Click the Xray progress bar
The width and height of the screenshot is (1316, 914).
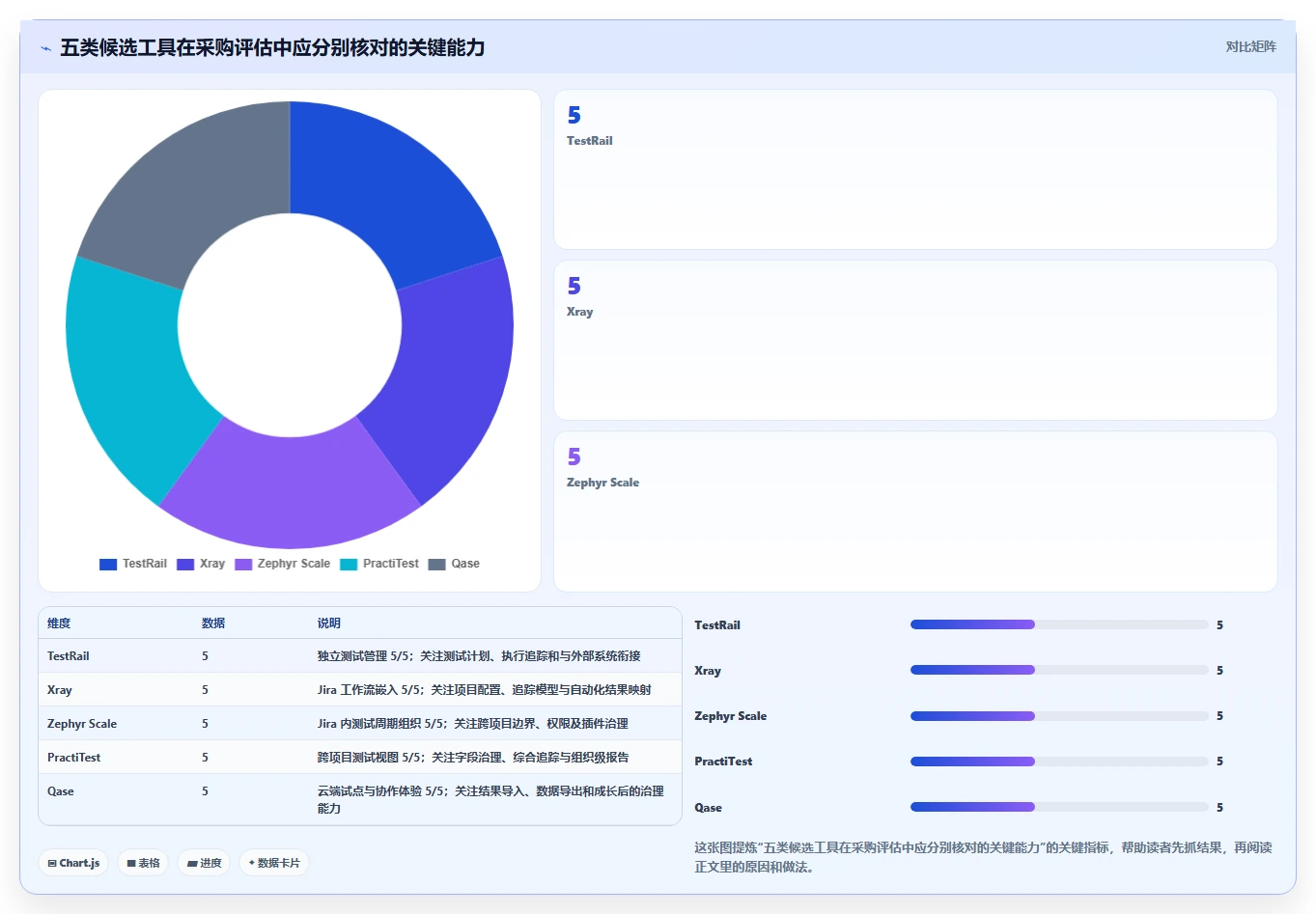1059,670
